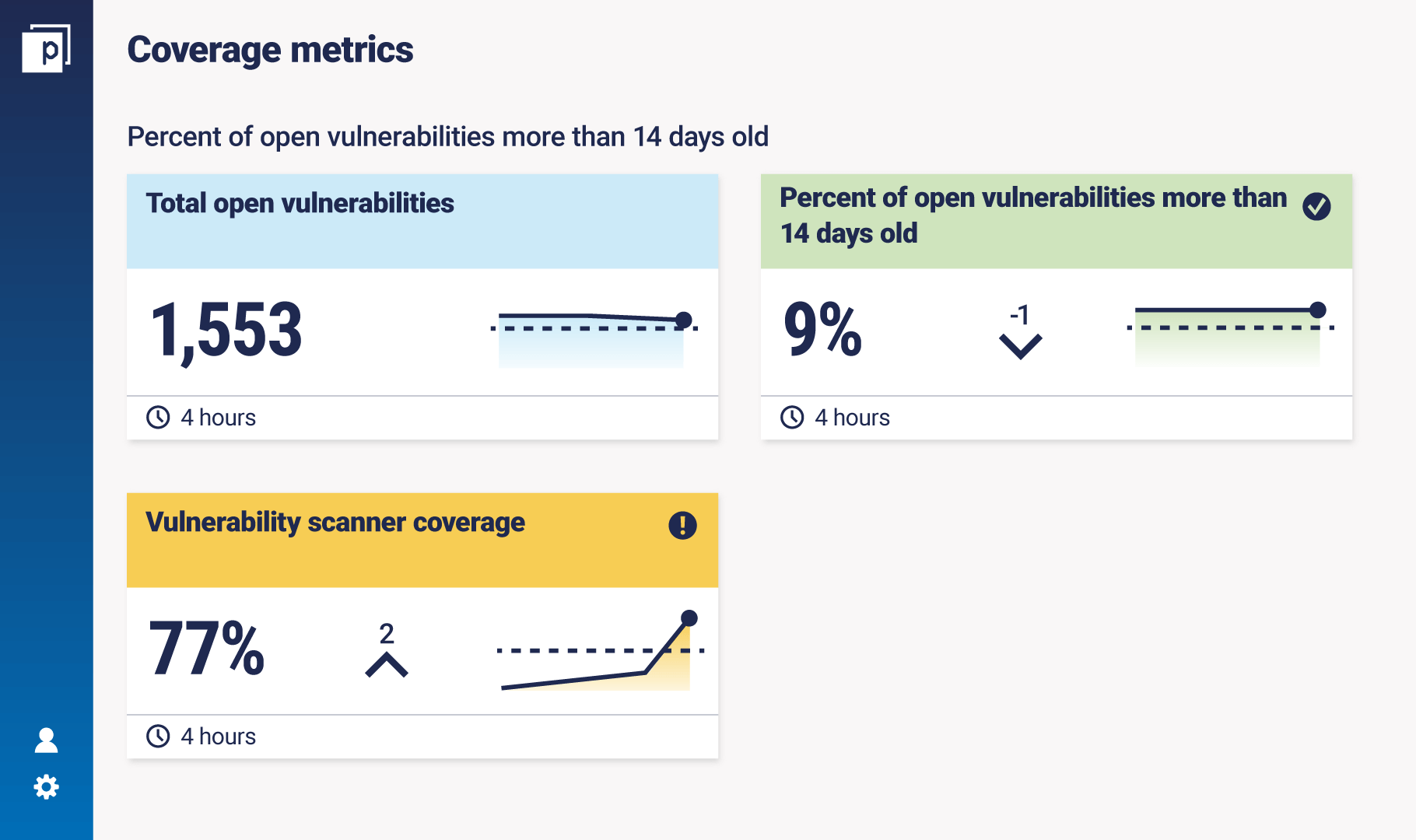This screenshot has width=1416, height=840.
Task: Click the clock icon on the scanner coverage card
Action: pos(159,736)
